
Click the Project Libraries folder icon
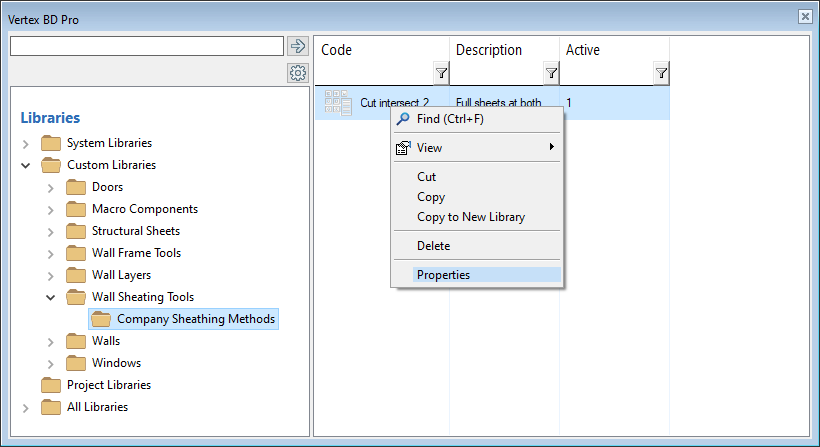pyautogui.click(x=51, y=385)
